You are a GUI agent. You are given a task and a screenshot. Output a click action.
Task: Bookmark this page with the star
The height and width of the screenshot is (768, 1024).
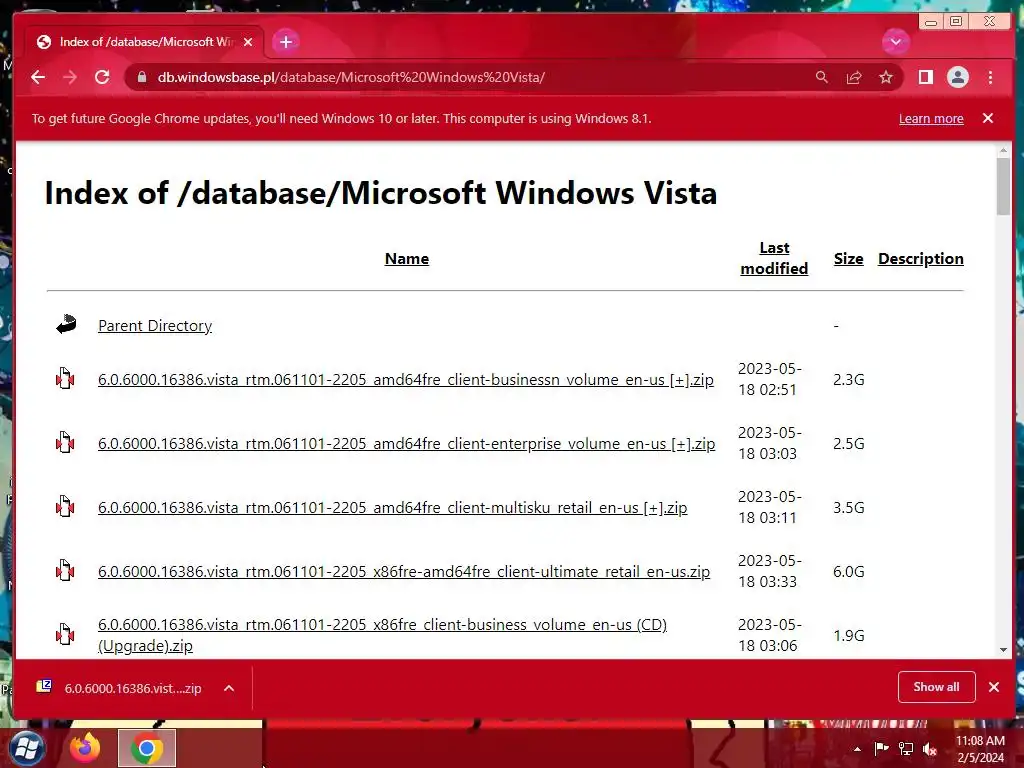click(886, 77)
